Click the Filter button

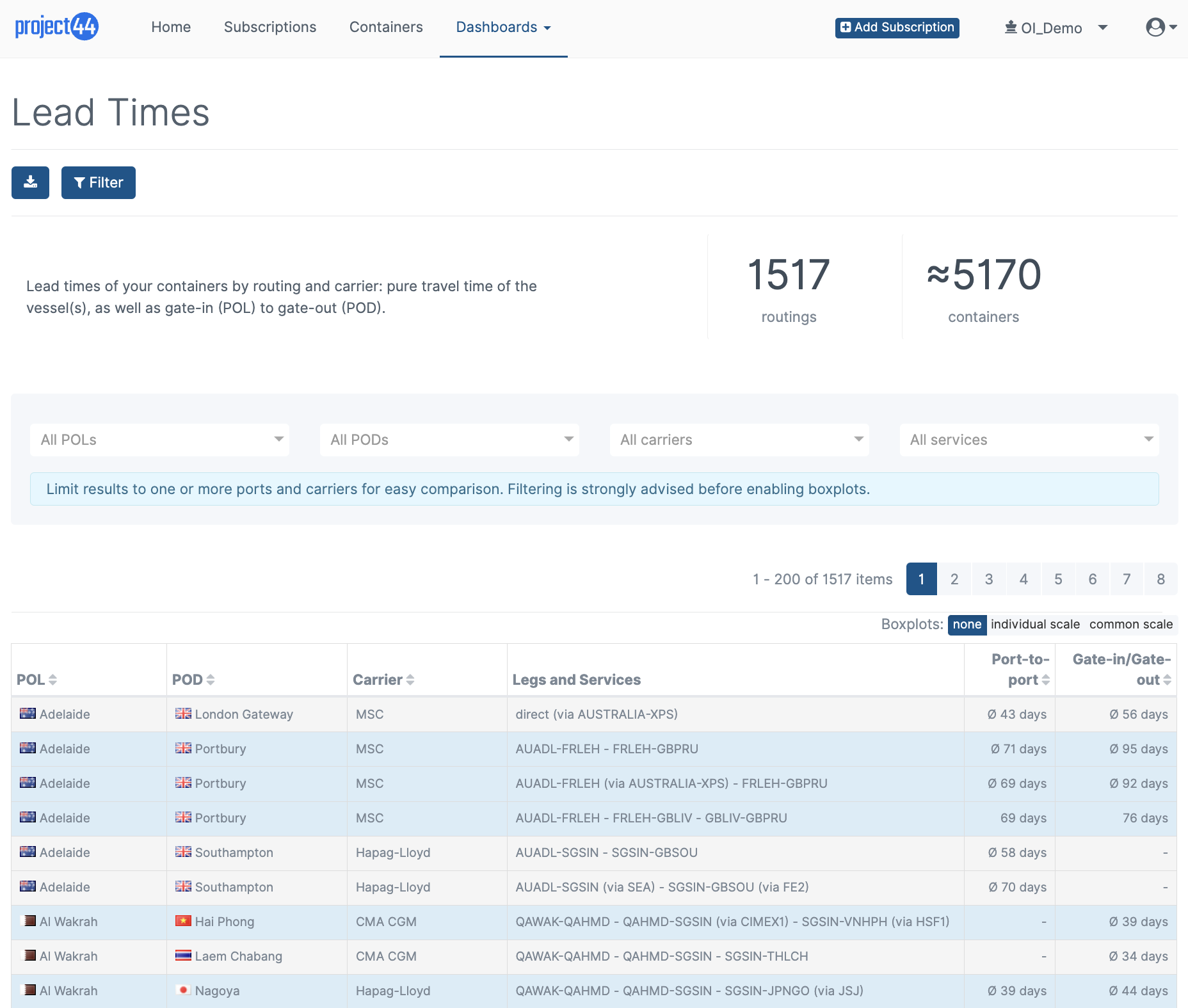tap(99, 182)
